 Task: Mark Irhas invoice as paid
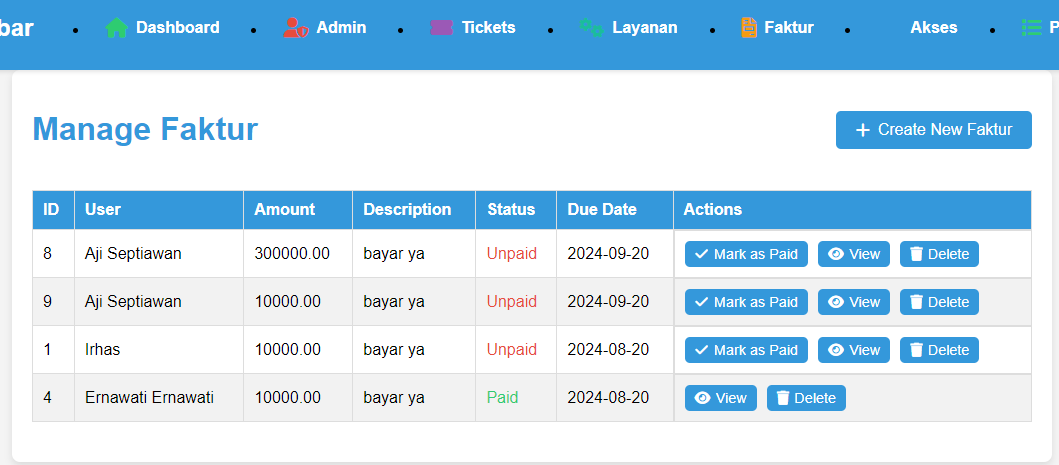point(746,350)
